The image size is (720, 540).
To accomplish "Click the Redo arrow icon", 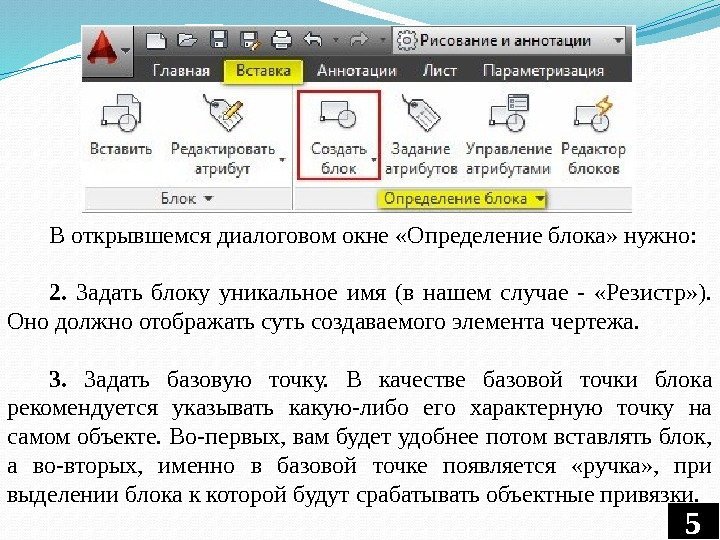I will pyautogui.click(x=360, y=40).
